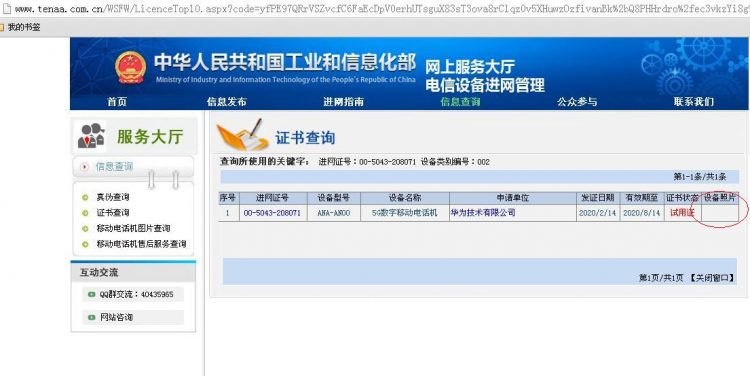Click green bullet next to 移动电话机图片查询

tap(85, 229)
